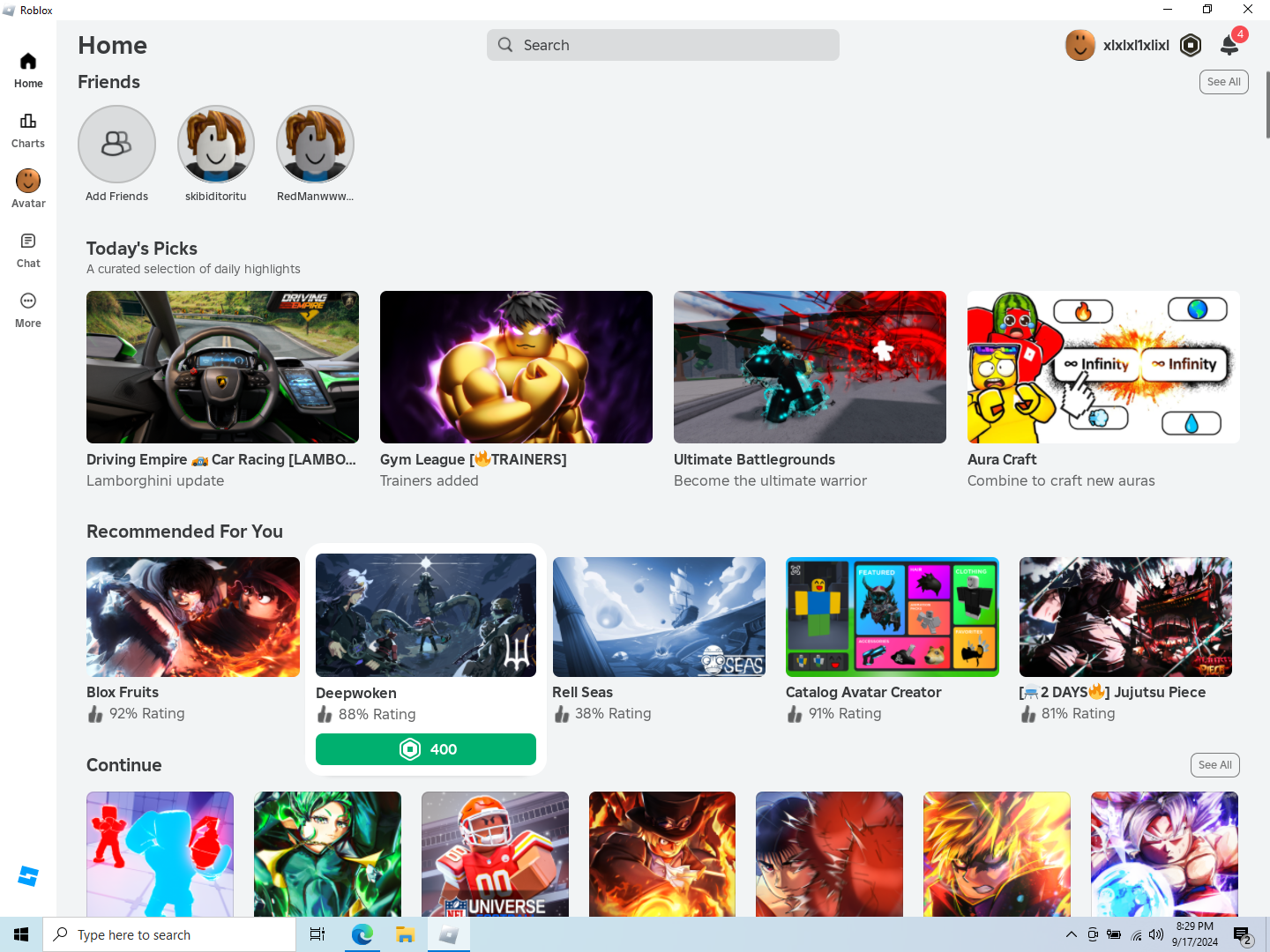Click thumbs-up rating icon under Blox Fruits
The height and width of the screenshot is (952, 1270).
click(95, 714)
